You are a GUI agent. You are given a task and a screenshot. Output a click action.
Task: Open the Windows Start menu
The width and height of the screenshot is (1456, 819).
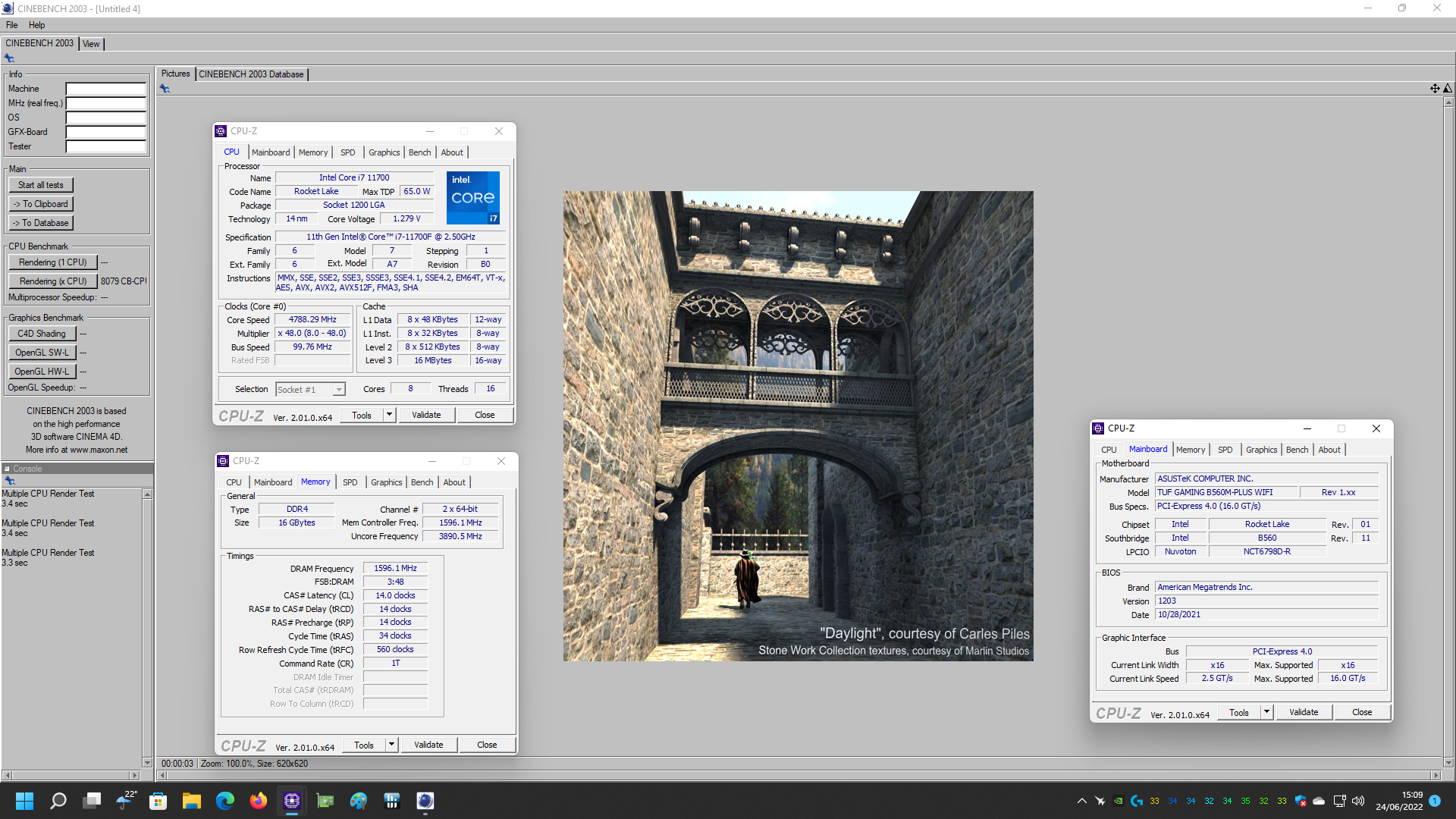pos(24,801)
